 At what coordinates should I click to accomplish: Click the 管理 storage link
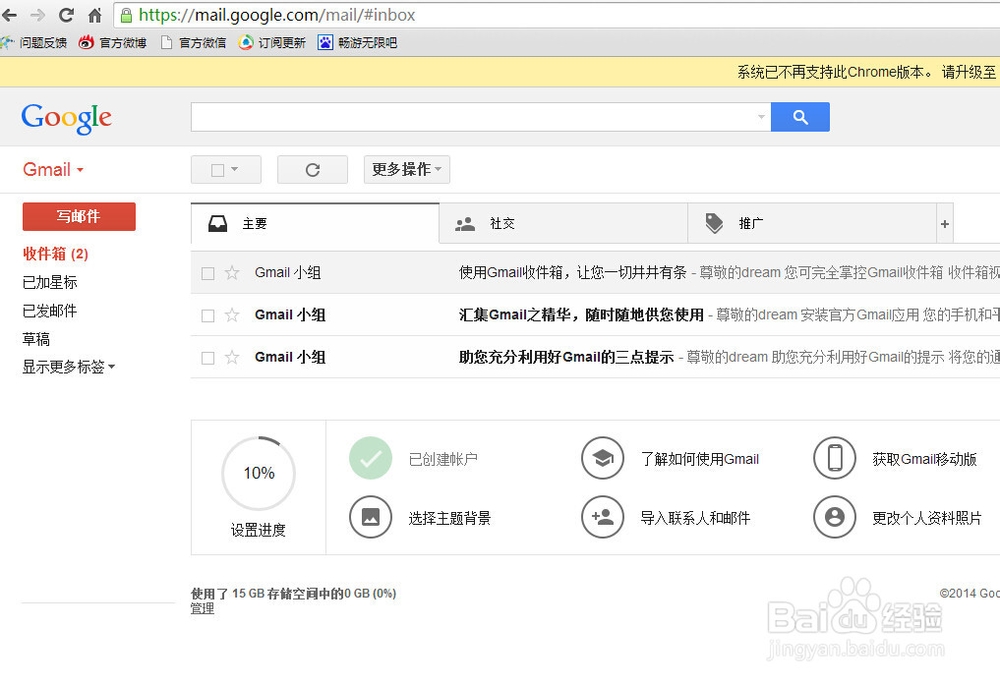coord(202,608)
